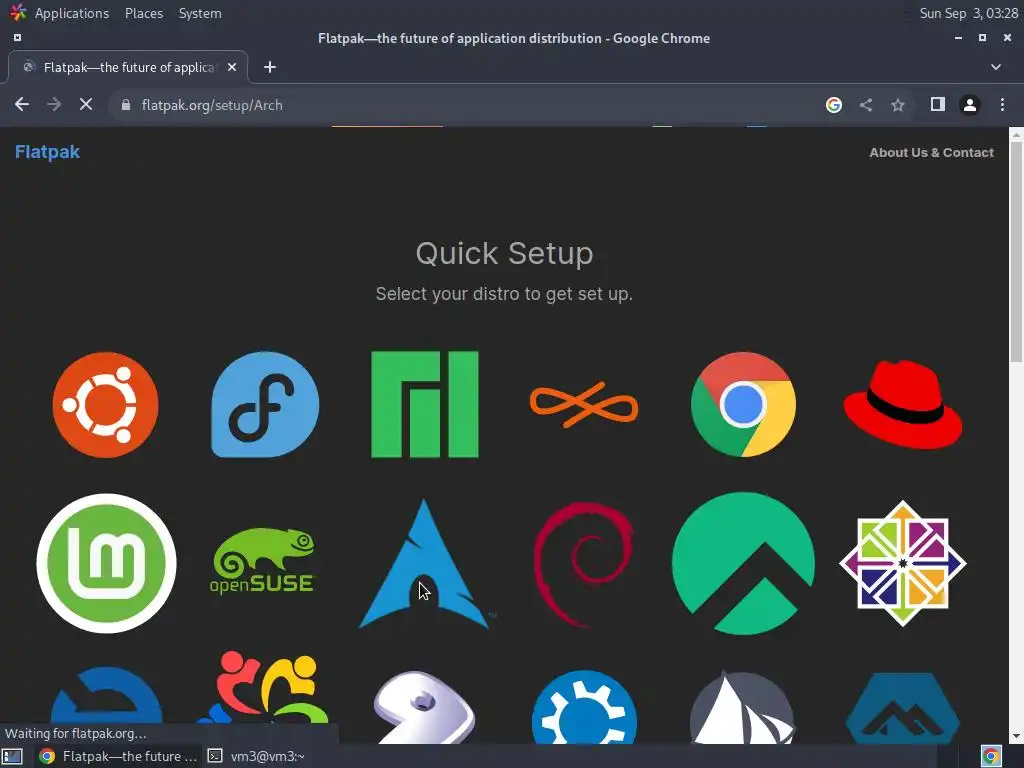The height and width of the screenshot is (768, 1024).
Task: Click the show desktop taskbar icon
Action: tap(12, 756)
